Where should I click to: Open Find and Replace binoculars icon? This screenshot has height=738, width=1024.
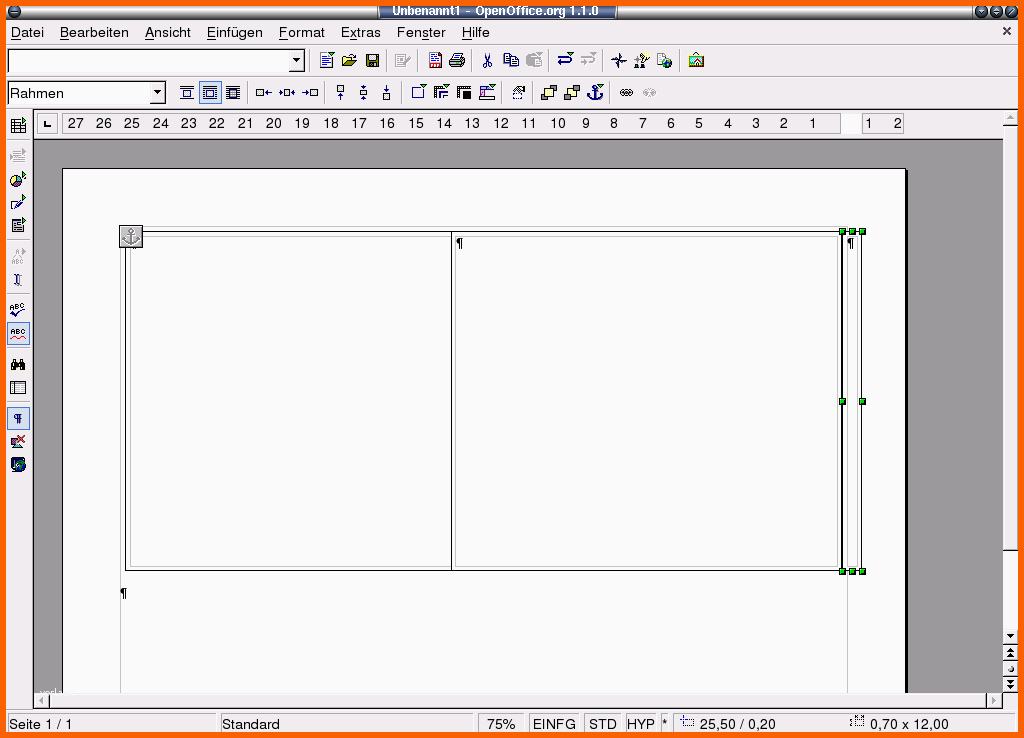pyautogui.click(x=18, y=364)
